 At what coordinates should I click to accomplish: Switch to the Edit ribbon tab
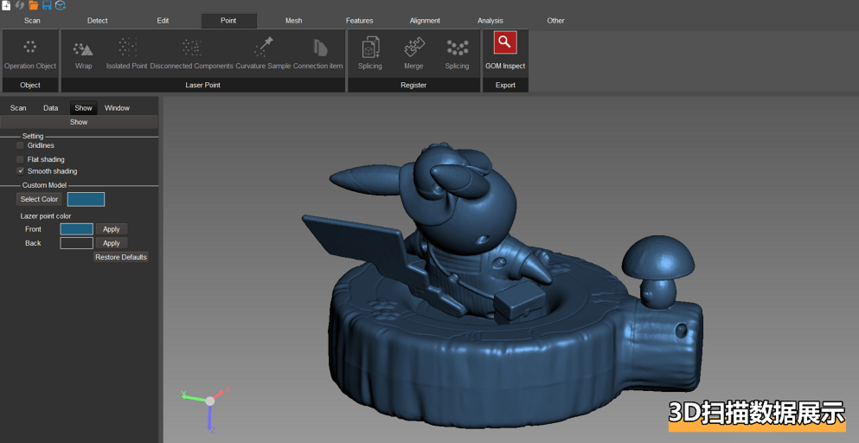163,21
